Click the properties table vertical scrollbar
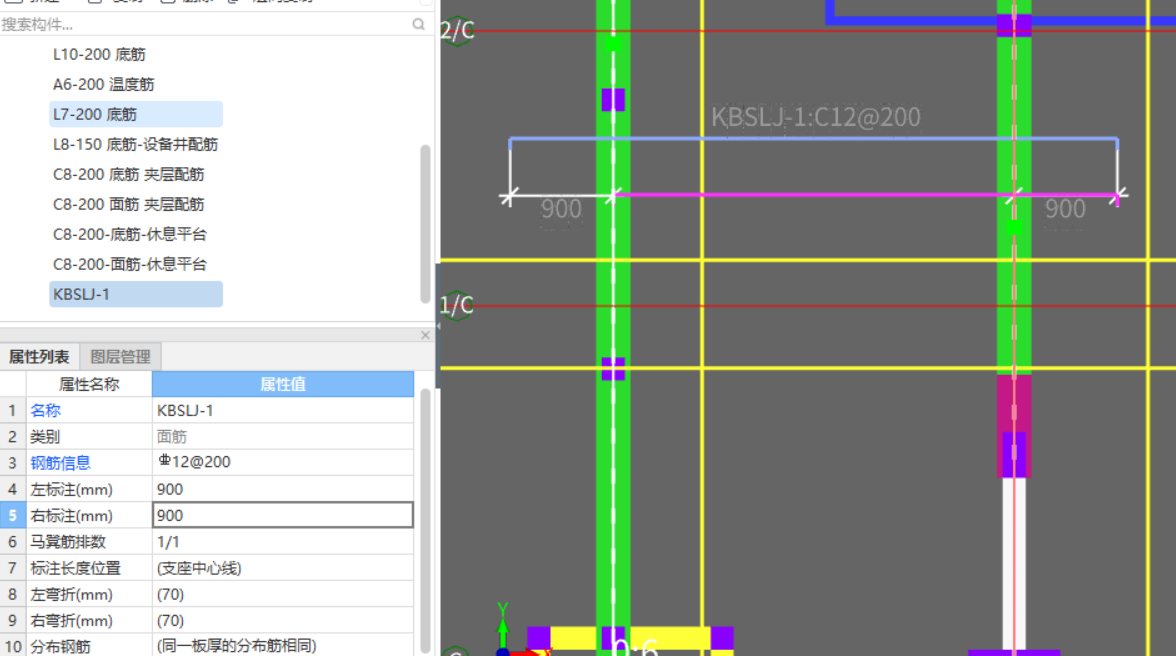The width and height of the screenshot is (1176, 656). point(425,521)
